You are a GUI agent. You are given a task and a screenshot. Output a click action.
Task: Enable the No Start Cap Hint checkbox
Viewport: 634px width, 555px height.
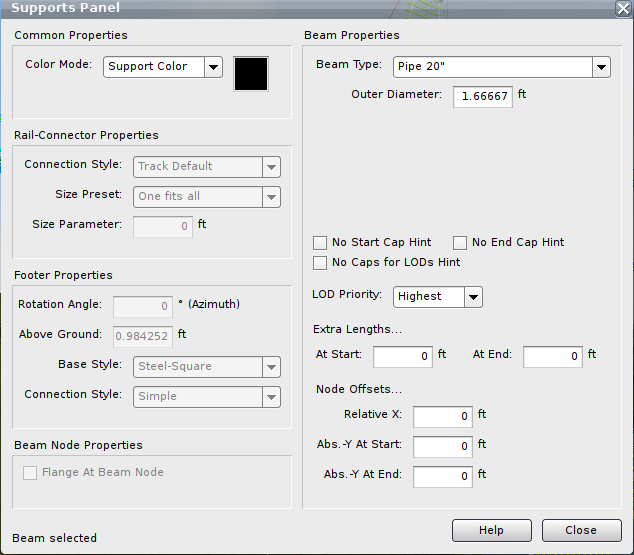(x=320, y=243)
